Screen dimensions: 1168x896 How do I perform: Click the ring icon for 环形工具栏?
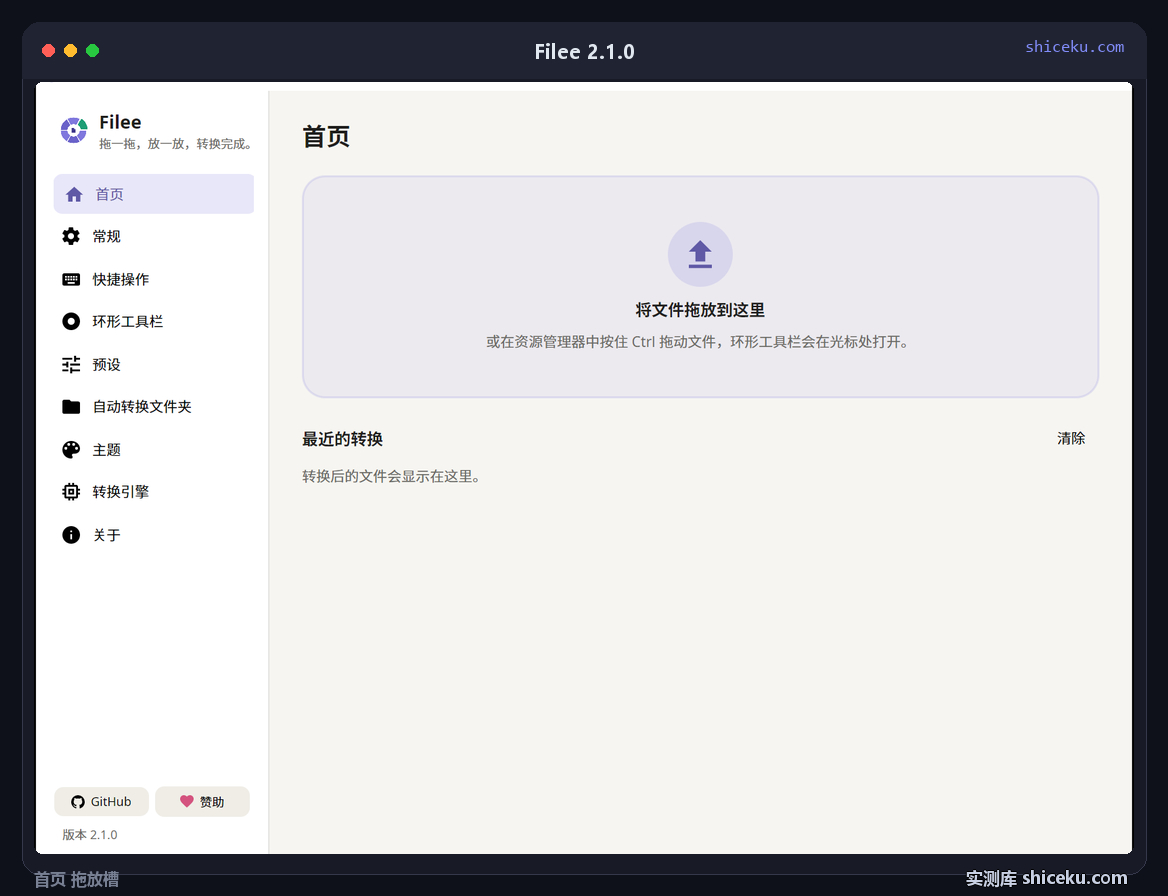(71, 321)
